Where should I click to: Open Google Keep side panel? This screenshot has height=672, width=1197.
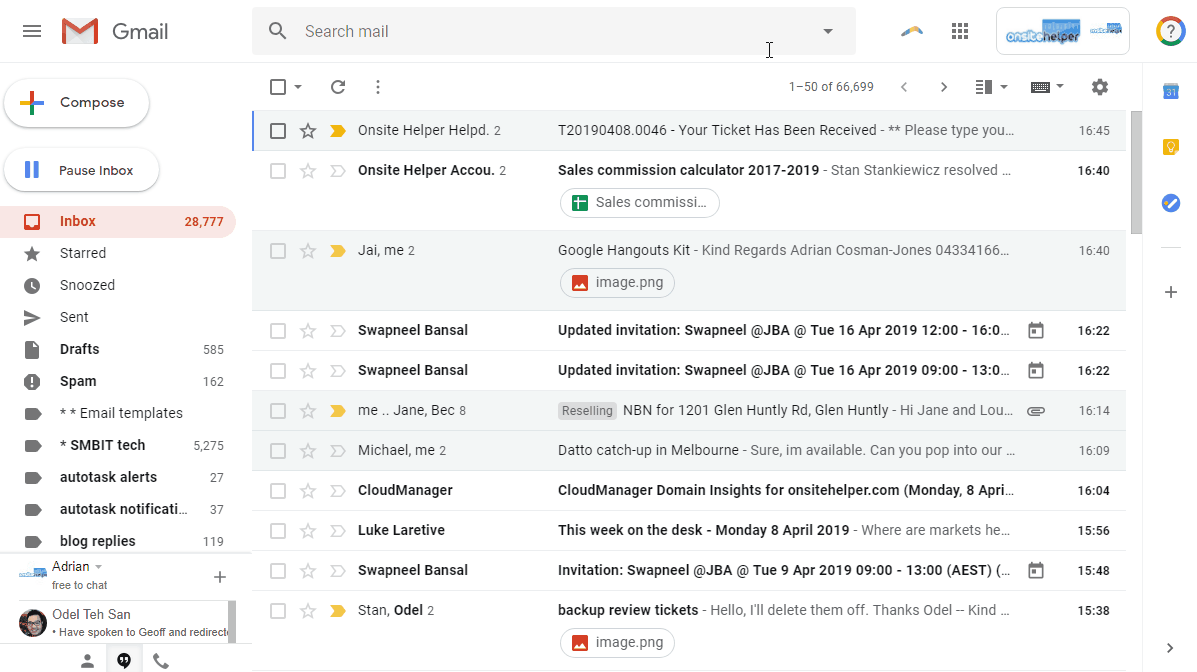[1170, 147]
